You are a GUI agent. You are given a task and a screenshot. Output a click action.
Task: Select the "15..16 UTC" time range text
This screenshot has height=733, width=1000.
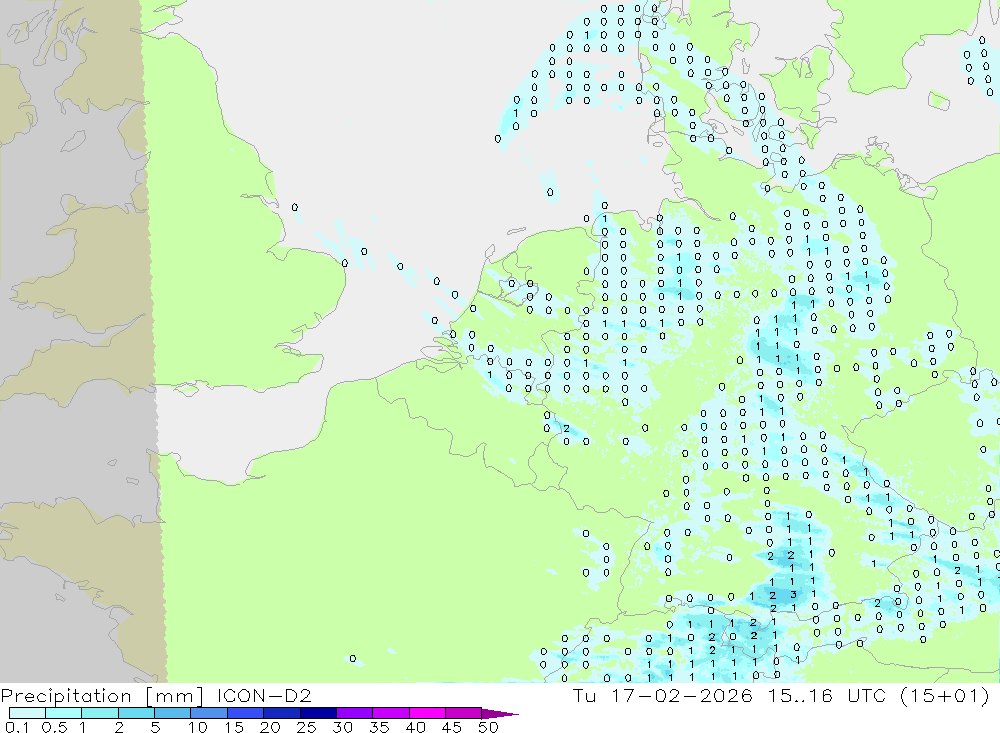(827, 695)
